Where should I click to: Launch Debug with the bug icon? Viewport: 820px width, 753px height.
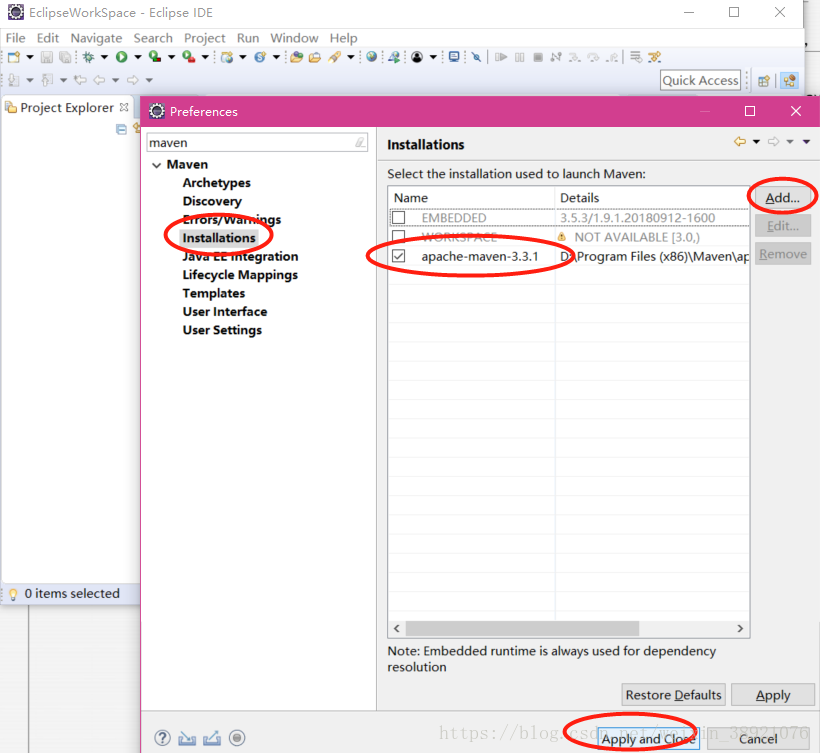pos(88,57)
